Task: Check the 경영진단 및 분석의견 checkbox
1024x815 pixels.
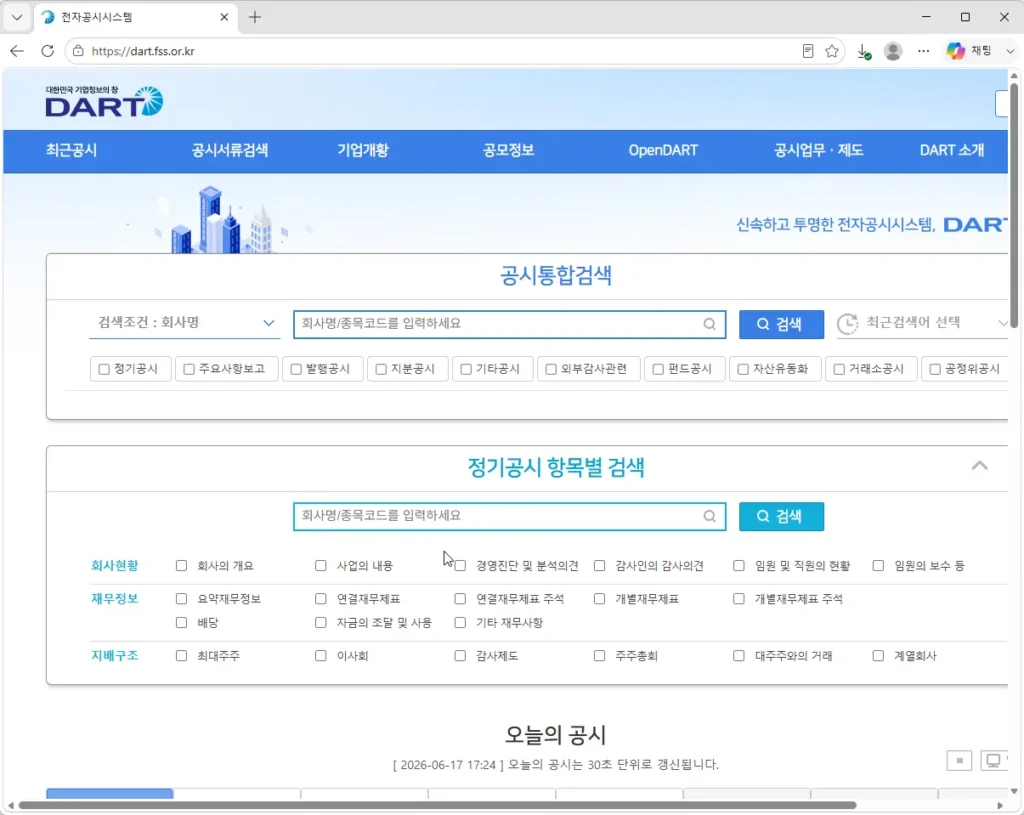Action: (x=460, y=566)
